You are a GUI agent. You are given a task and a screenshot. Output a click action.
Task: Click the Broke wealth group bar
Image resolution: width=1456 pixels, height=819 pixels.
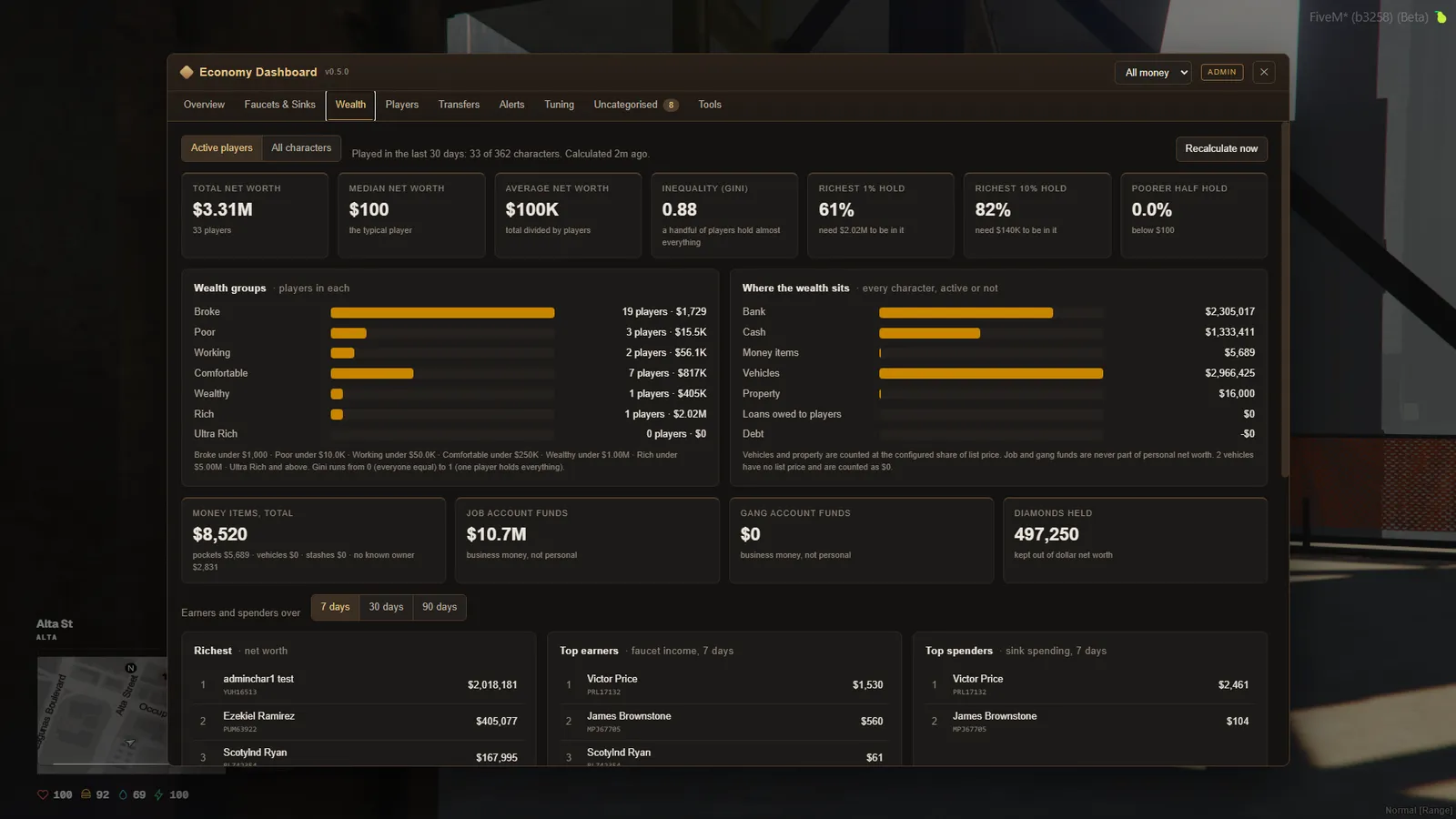pos(442,312)
